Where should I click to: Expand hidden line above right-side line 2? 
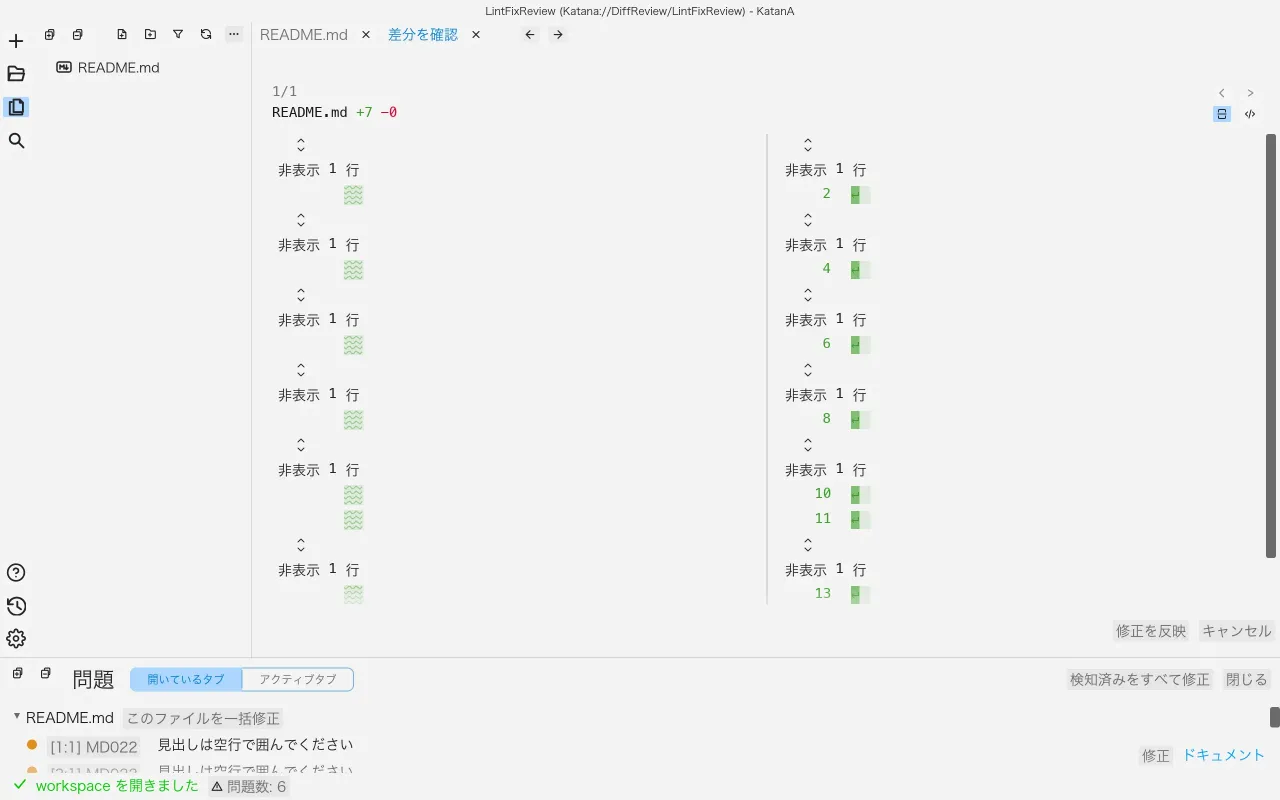click(x=808, y=145)
